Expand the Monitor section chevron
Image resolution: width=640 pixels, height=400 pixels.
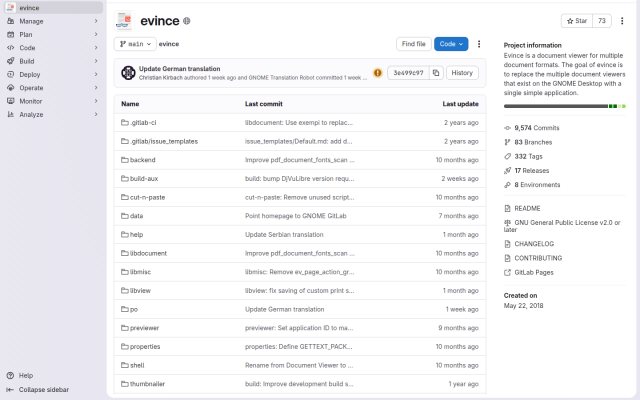tap(96, 101)
